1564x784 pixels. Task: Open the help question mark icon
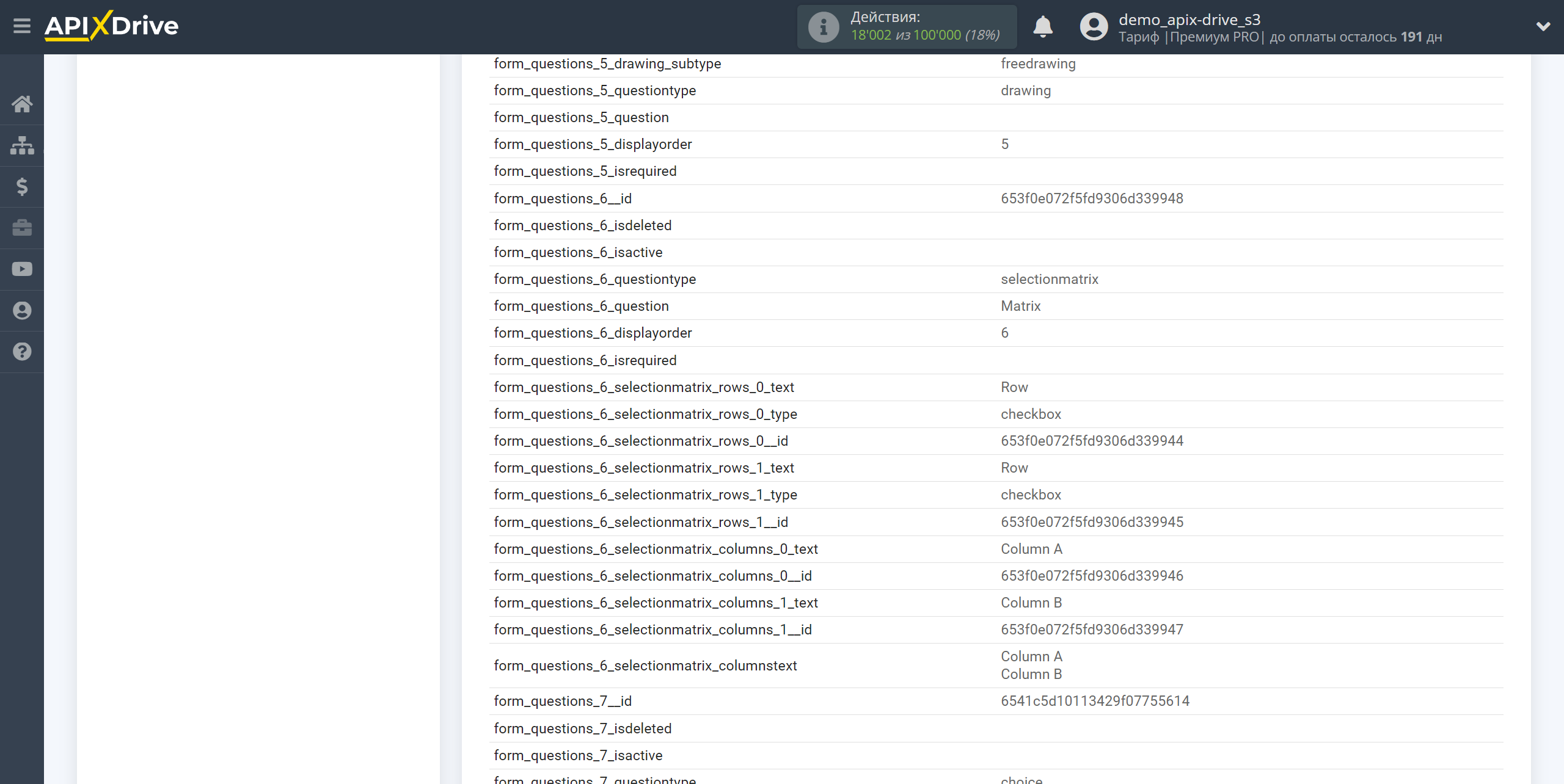tap(22, 352)
